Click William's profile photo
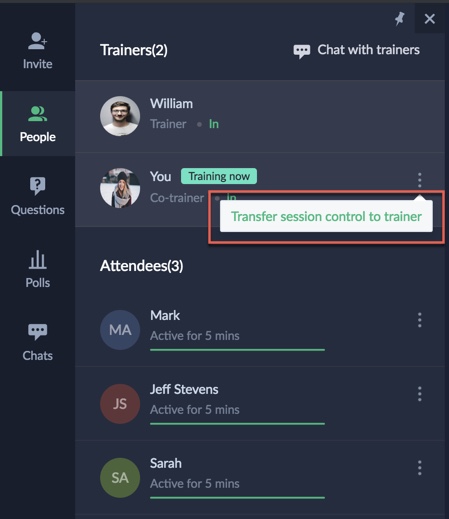This screenshot has width=449, height=519. 120,116
